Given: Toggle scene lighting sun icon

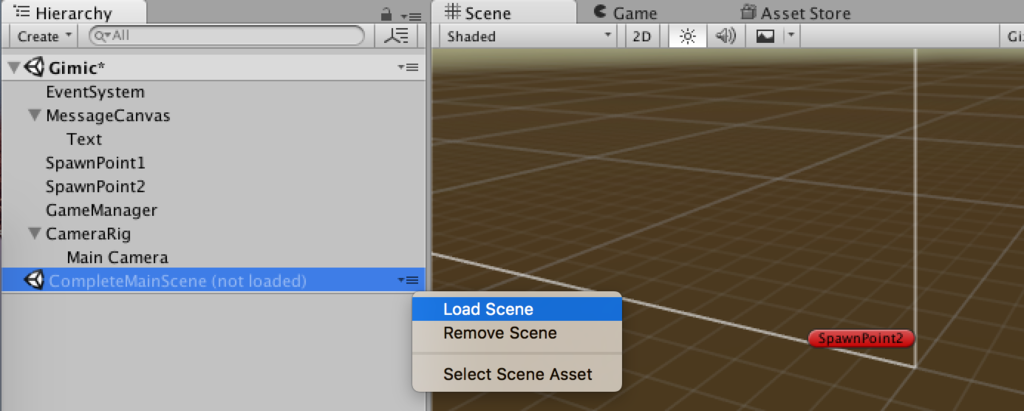Looking at the screenshot, I should click(x=687, y=37).
